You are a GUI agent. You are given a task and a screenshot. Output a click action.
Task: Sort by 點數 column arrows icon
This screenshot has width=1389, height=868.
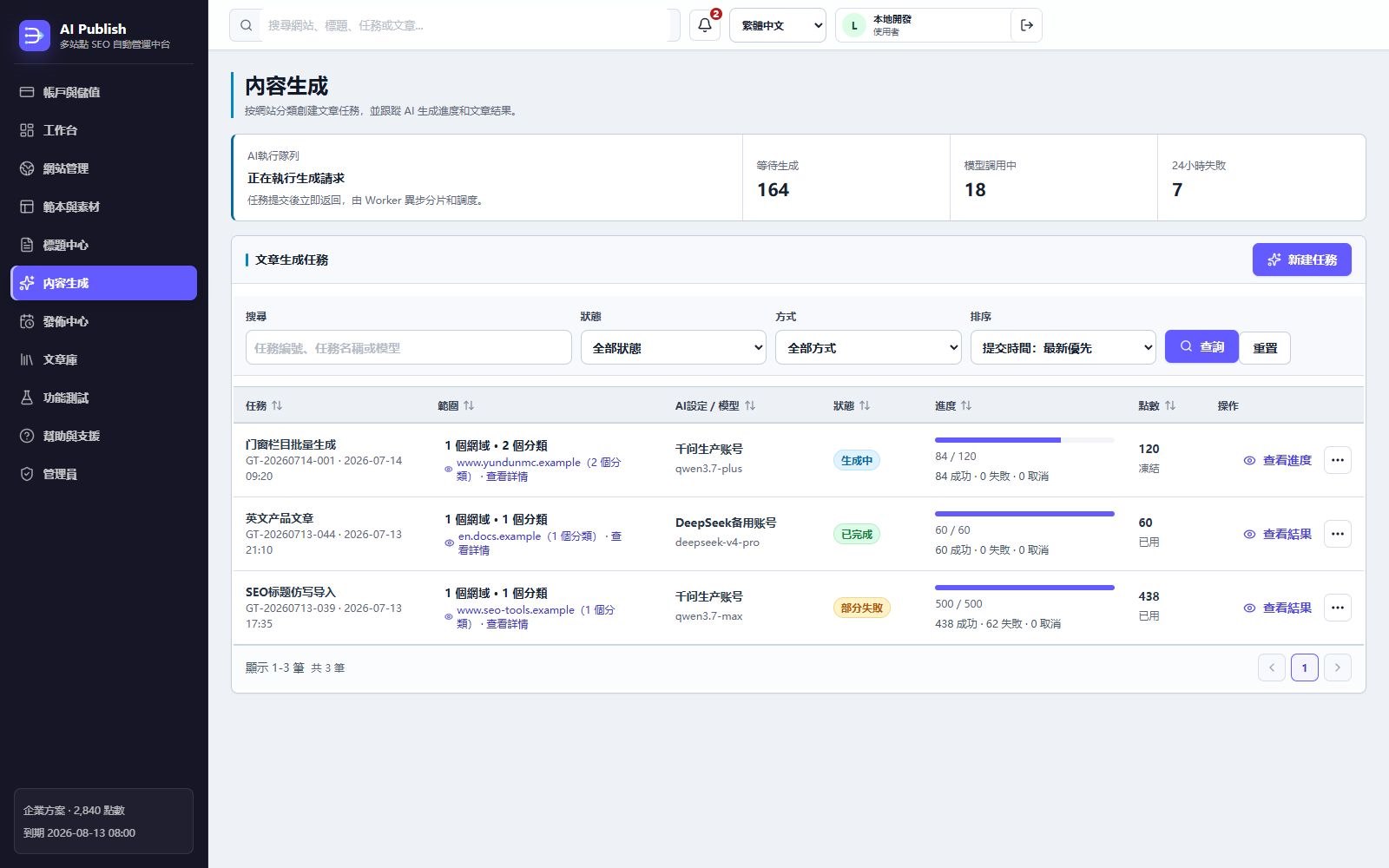tap(1170, 405)
